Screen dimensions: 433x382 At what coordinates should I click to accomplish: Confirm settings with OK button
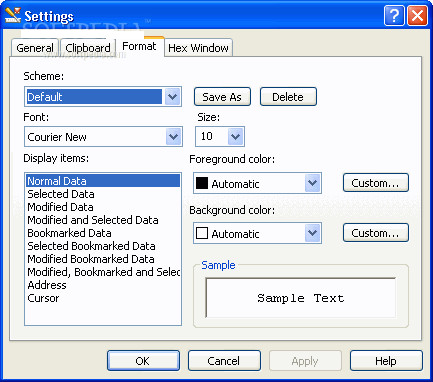pyautogui.click(x=143, y=361)
